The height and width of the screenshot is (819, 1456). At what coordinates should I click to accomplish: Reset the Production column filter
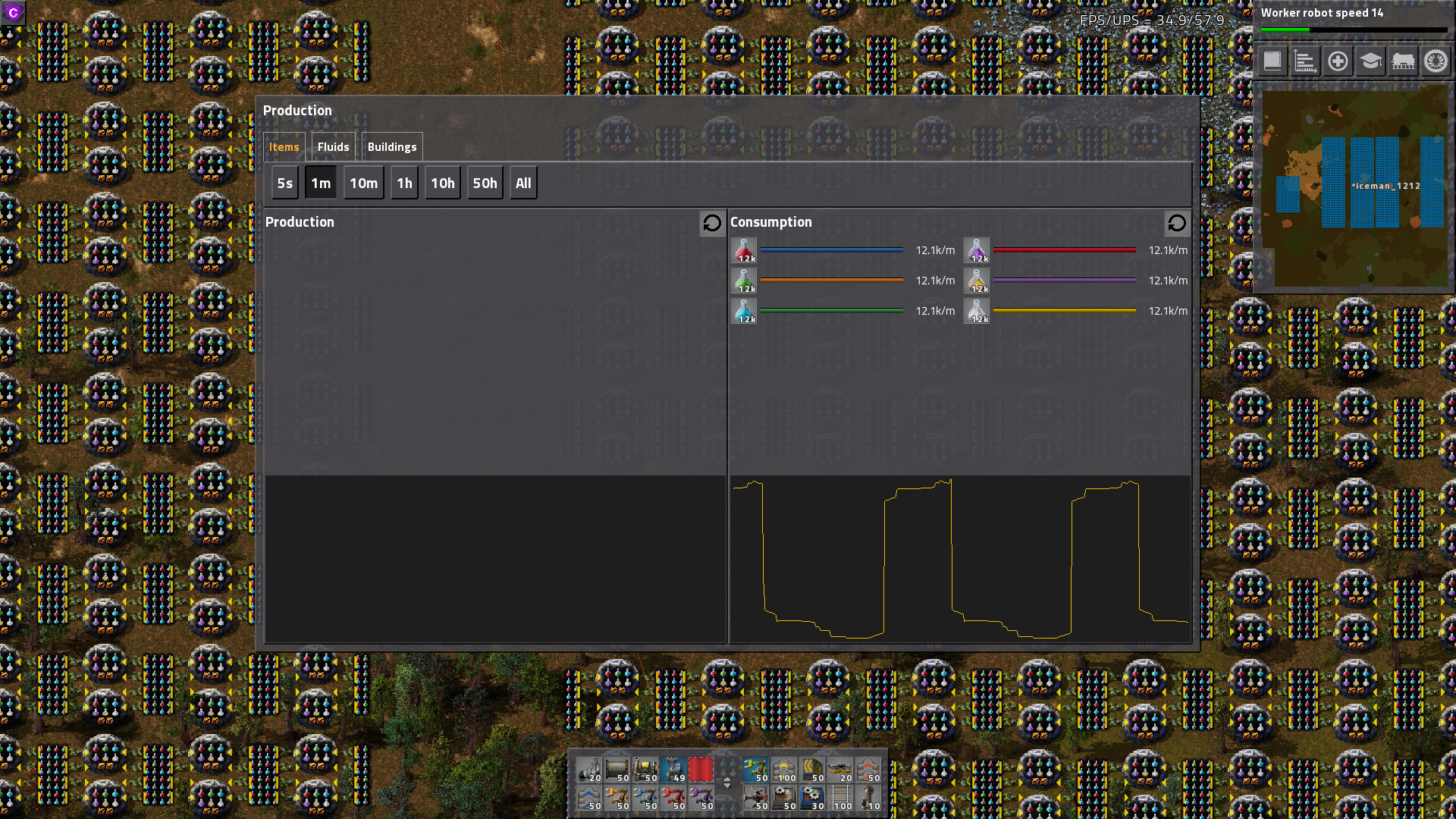coord(712,223)
